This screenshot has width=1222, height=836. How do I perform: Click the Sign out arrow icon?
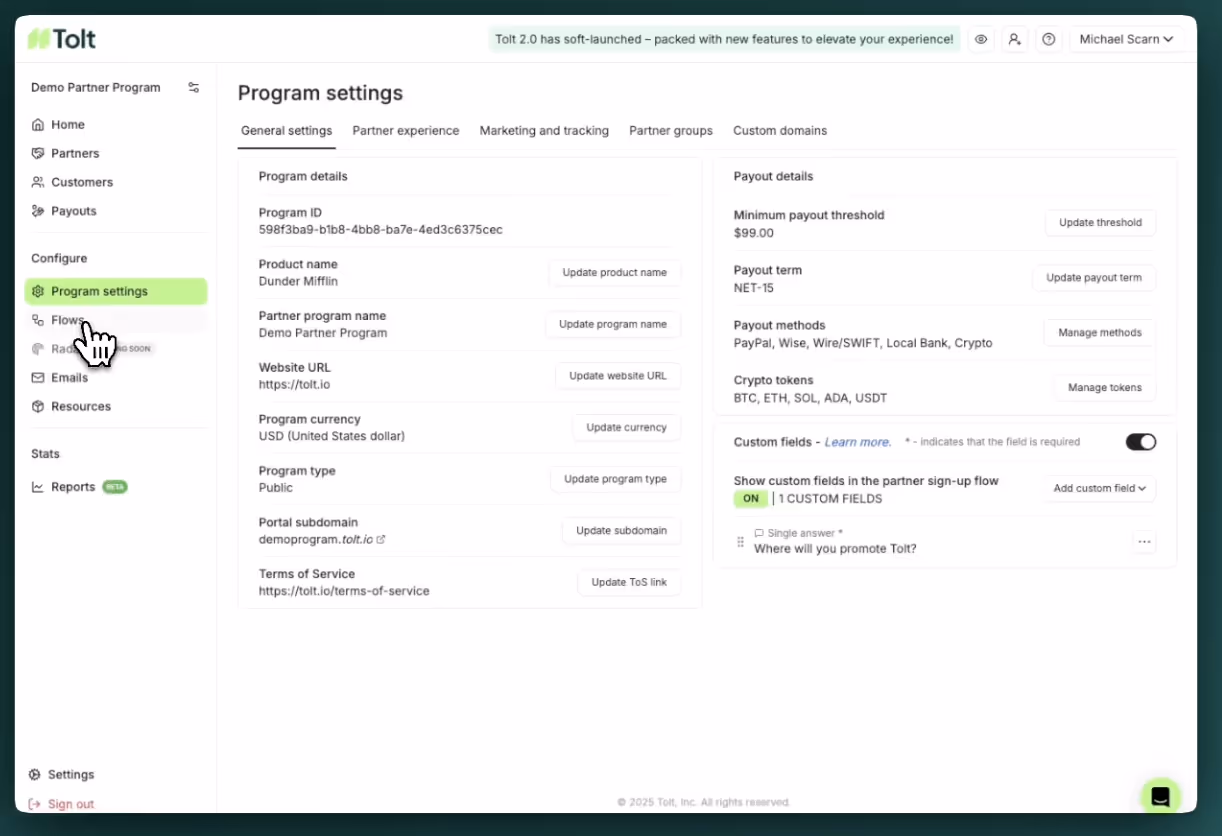(x=35, y=804)
